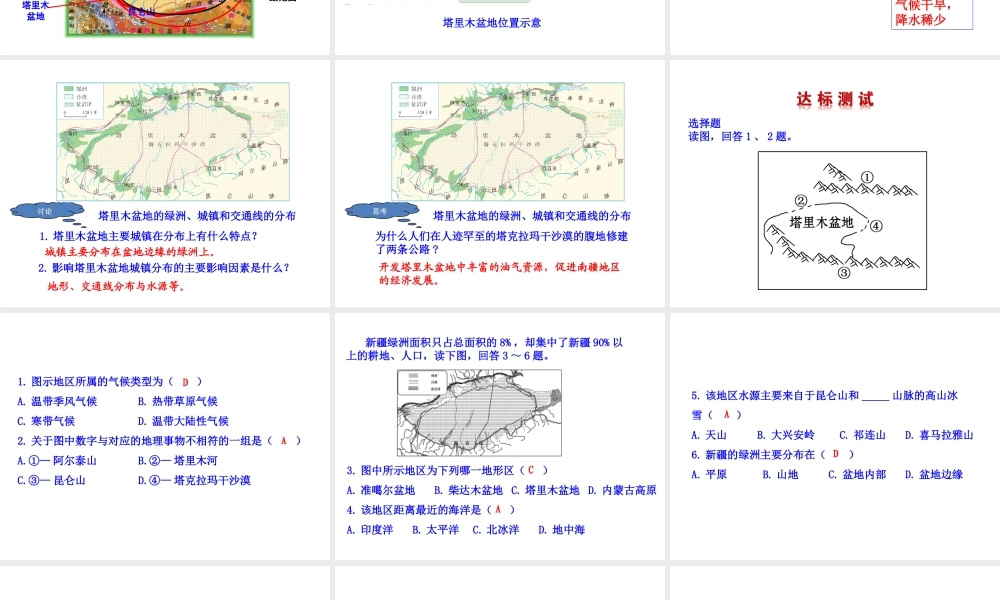Select option A. 准噶尔盆地
The width and height of the screenshot is (1000, 600).
[x=381, y=490]
